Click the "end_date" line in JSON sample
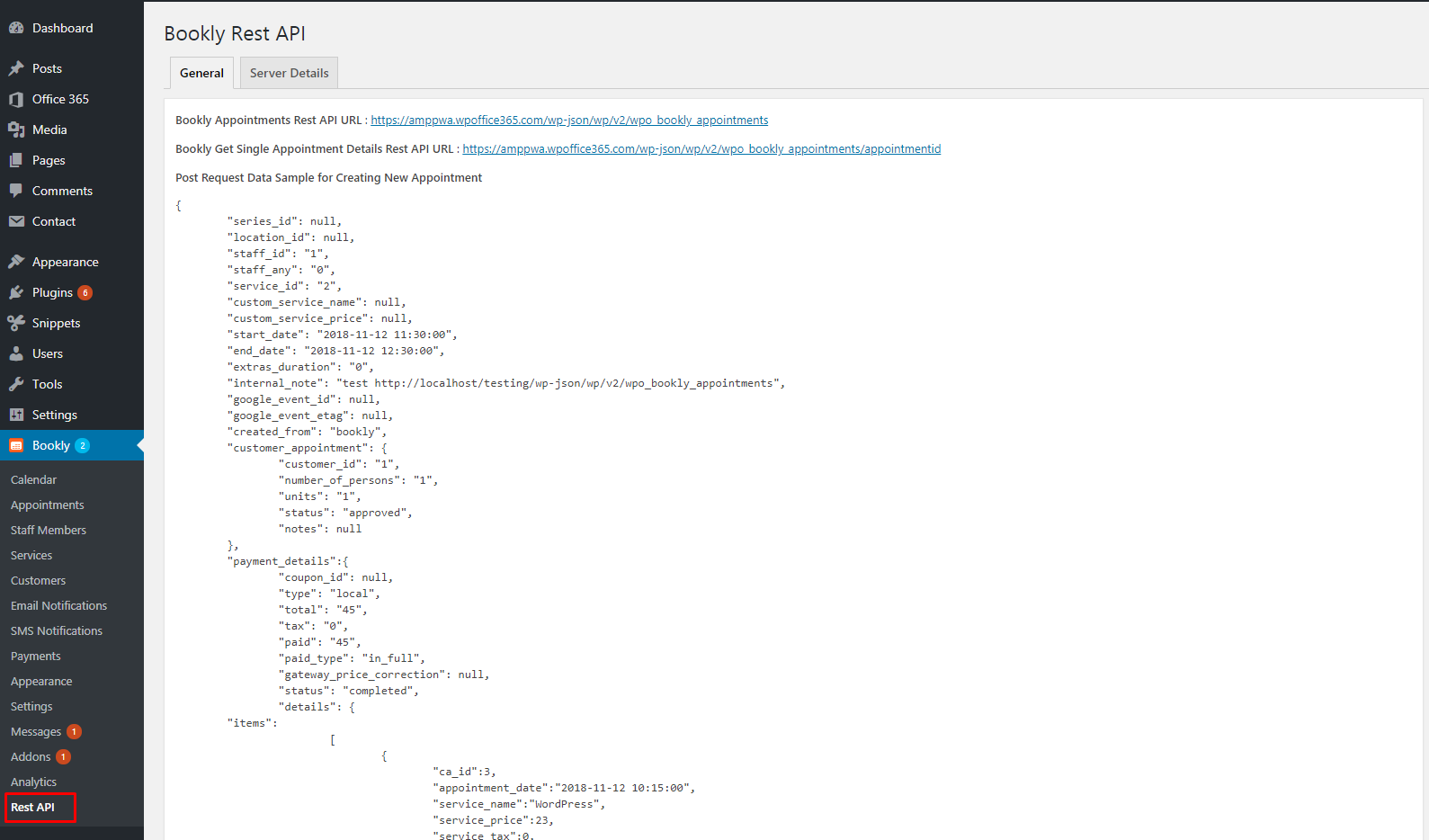1429x840 pixels. click(336, 351)
